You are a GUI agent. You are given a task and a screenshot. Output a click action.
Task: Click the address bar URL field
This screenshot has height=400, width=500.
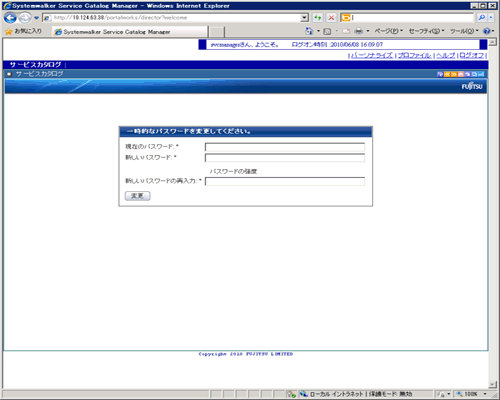coord(172,18)
